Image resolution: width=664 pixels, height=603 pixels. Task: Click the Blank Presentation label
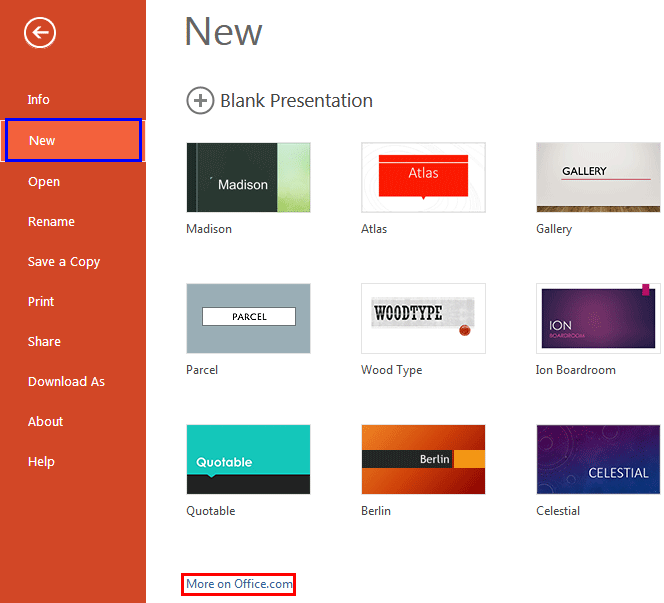296,101
